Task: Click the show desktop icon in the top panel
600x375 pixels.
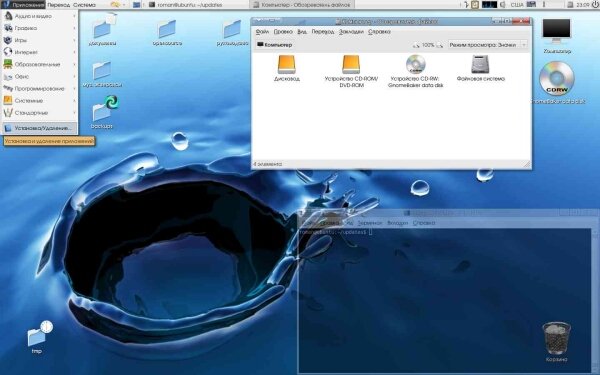Action: coord(136,5)
